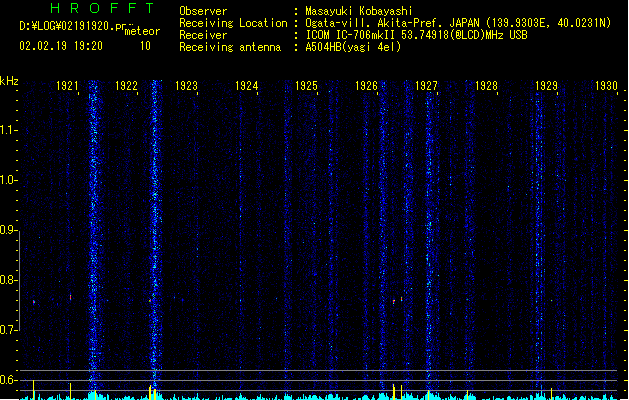
Task: Click the 0.6 kHz frequency label
Action: pyautogui.click(x=7, y=380)
